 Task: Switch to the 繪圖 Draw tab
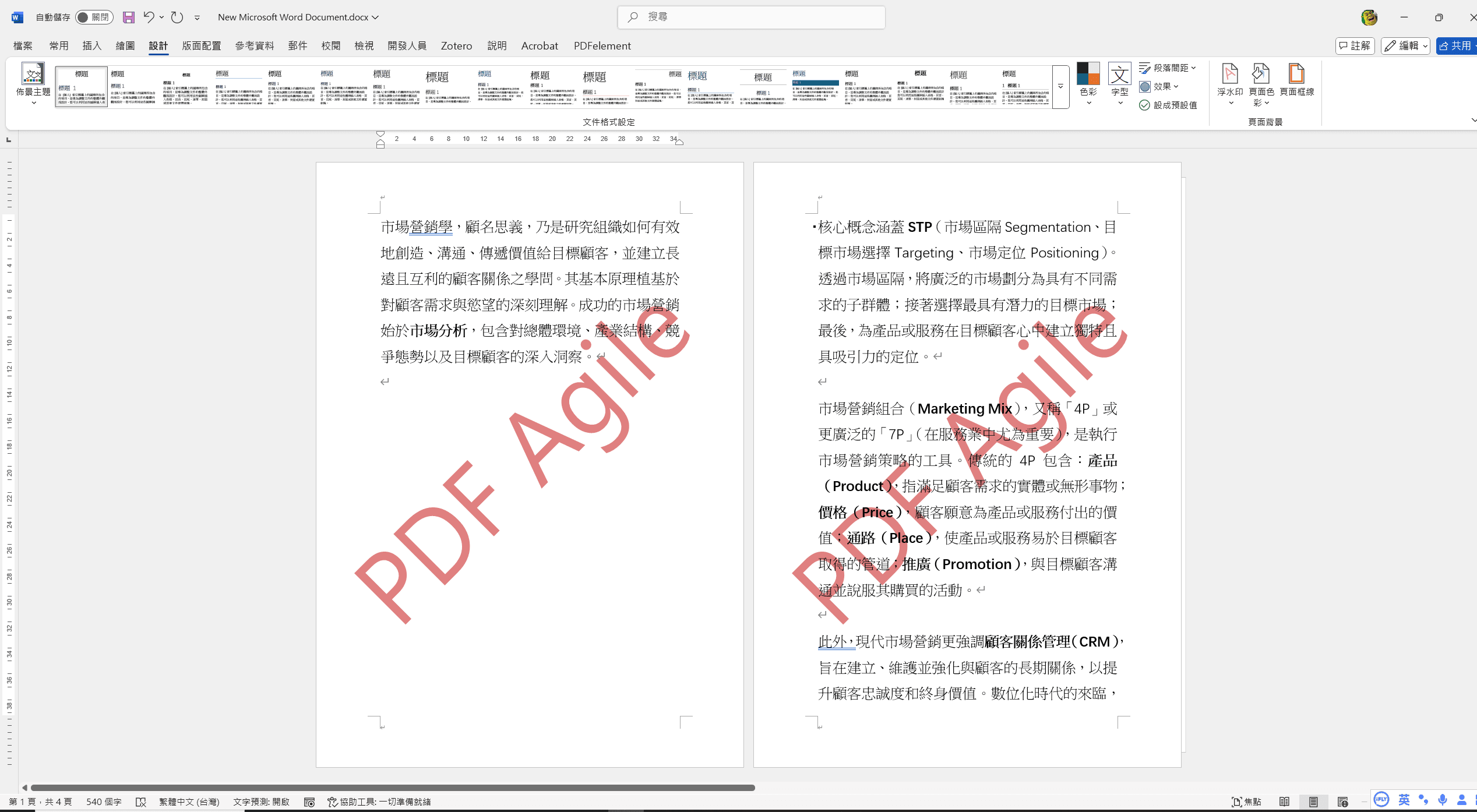tap(125, 45)
